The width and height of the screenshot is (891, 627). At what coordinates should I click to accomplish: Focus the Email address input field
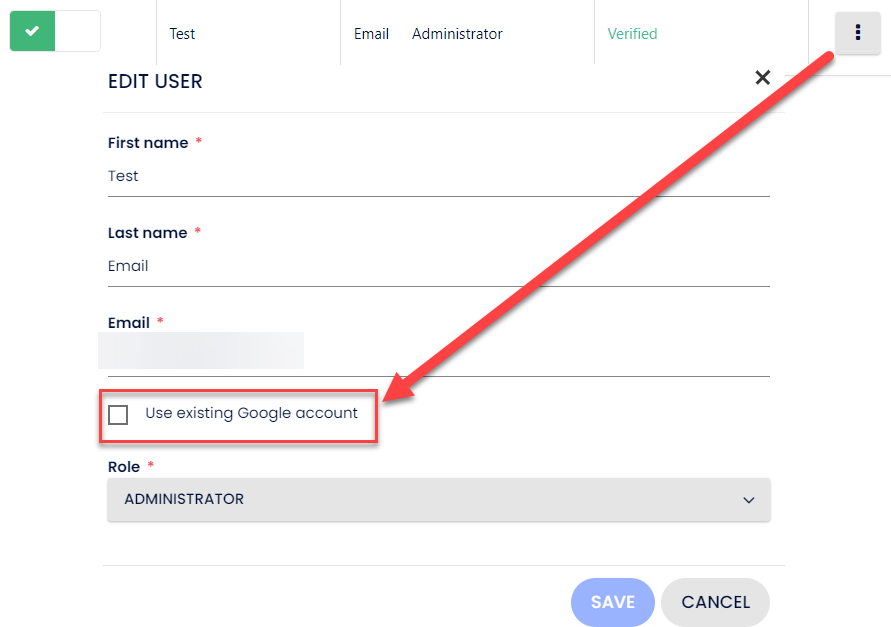(438, 355)
